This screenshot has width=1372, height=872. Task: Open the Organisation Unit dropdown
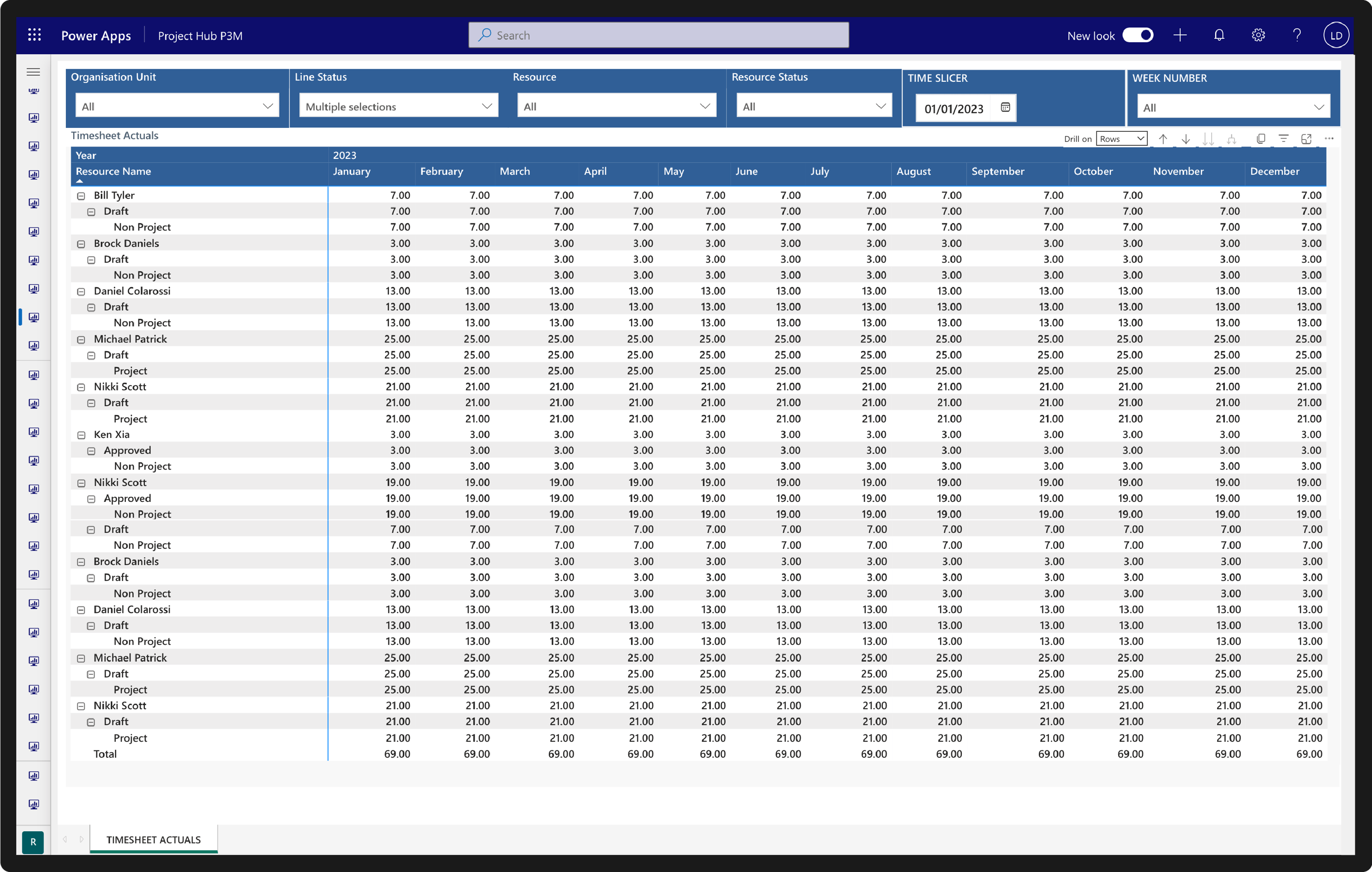[267, 106]
